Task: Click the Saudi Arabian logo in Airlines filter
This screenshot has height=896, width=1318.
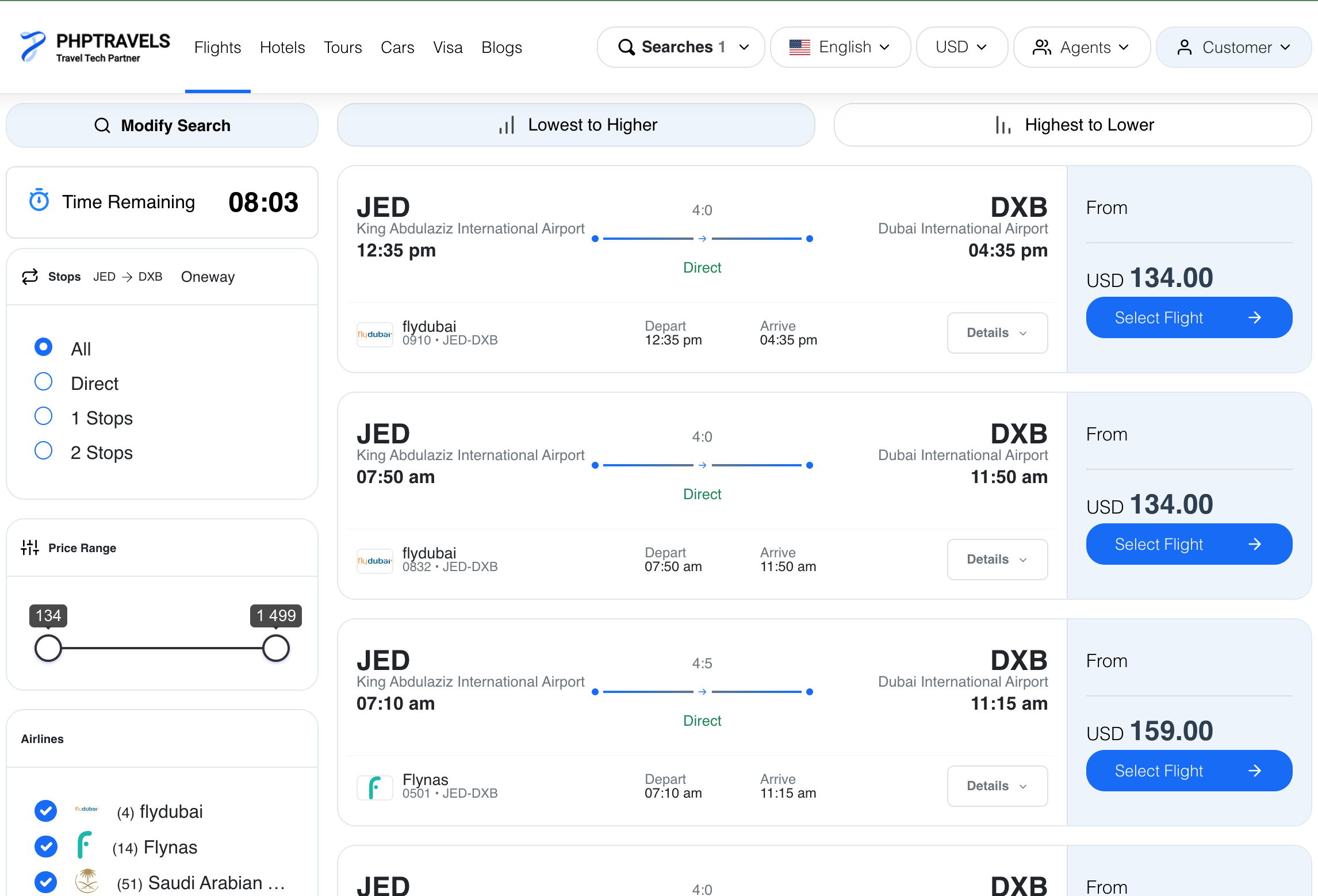Action: pyautogui.click(x=87, y=881)
